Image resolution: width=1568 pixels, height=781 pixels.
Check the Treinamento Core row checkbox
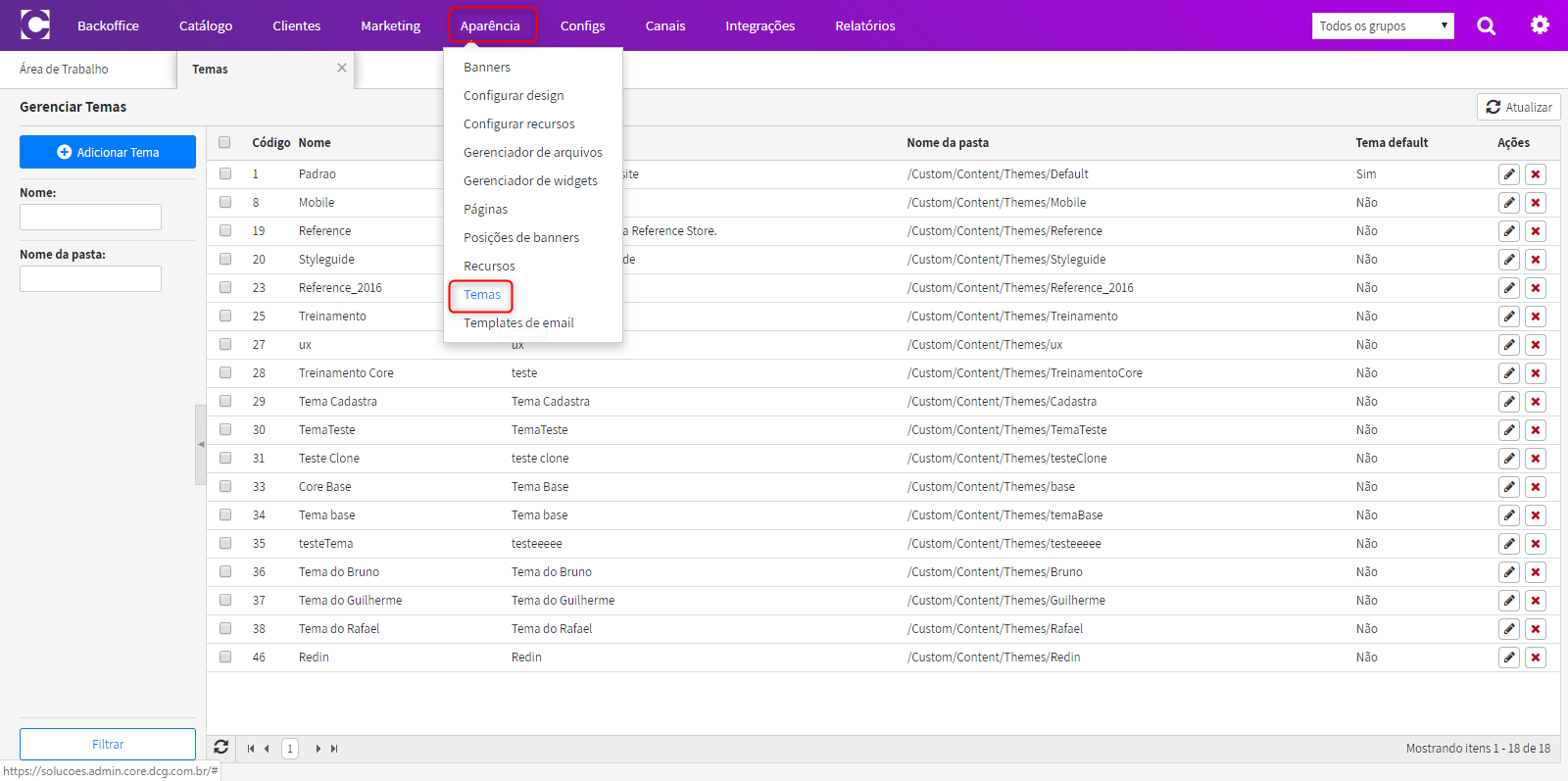click(225, 372)
